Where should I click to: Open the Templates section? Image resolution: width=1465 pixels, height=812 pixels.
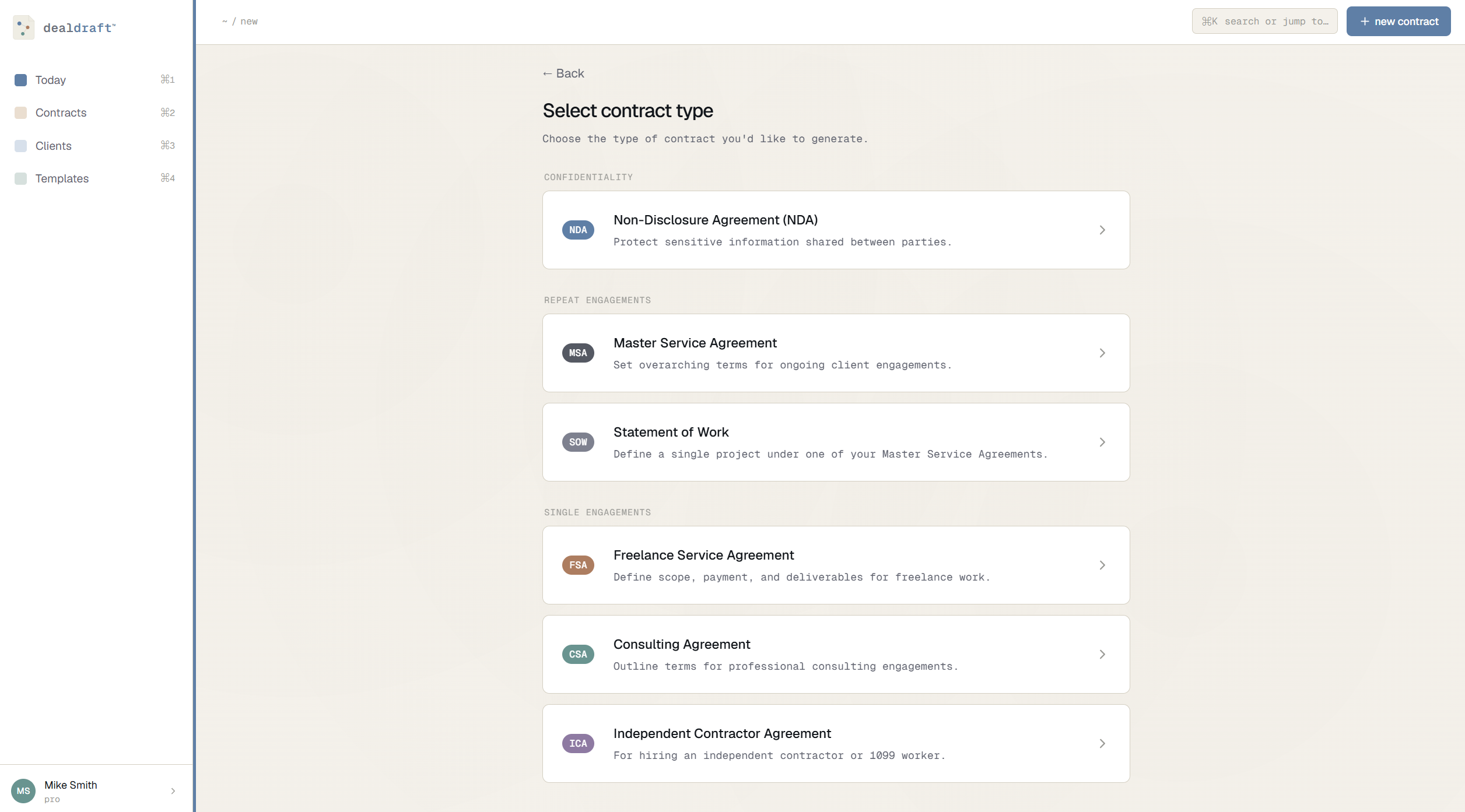click(94, 178)
